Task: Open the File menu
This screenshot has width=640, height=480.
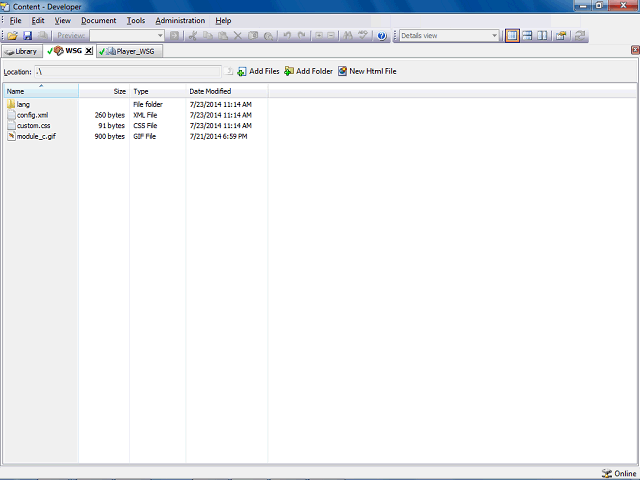Action: pos(15,20)
